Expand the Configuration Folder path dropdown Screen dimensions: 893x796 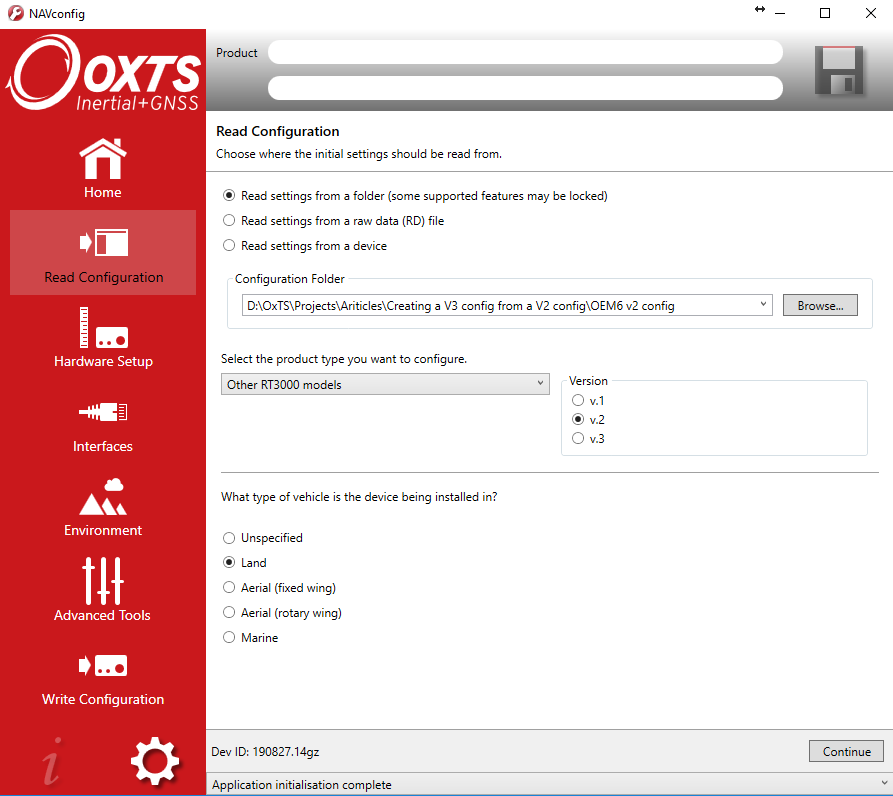(763, 305)
